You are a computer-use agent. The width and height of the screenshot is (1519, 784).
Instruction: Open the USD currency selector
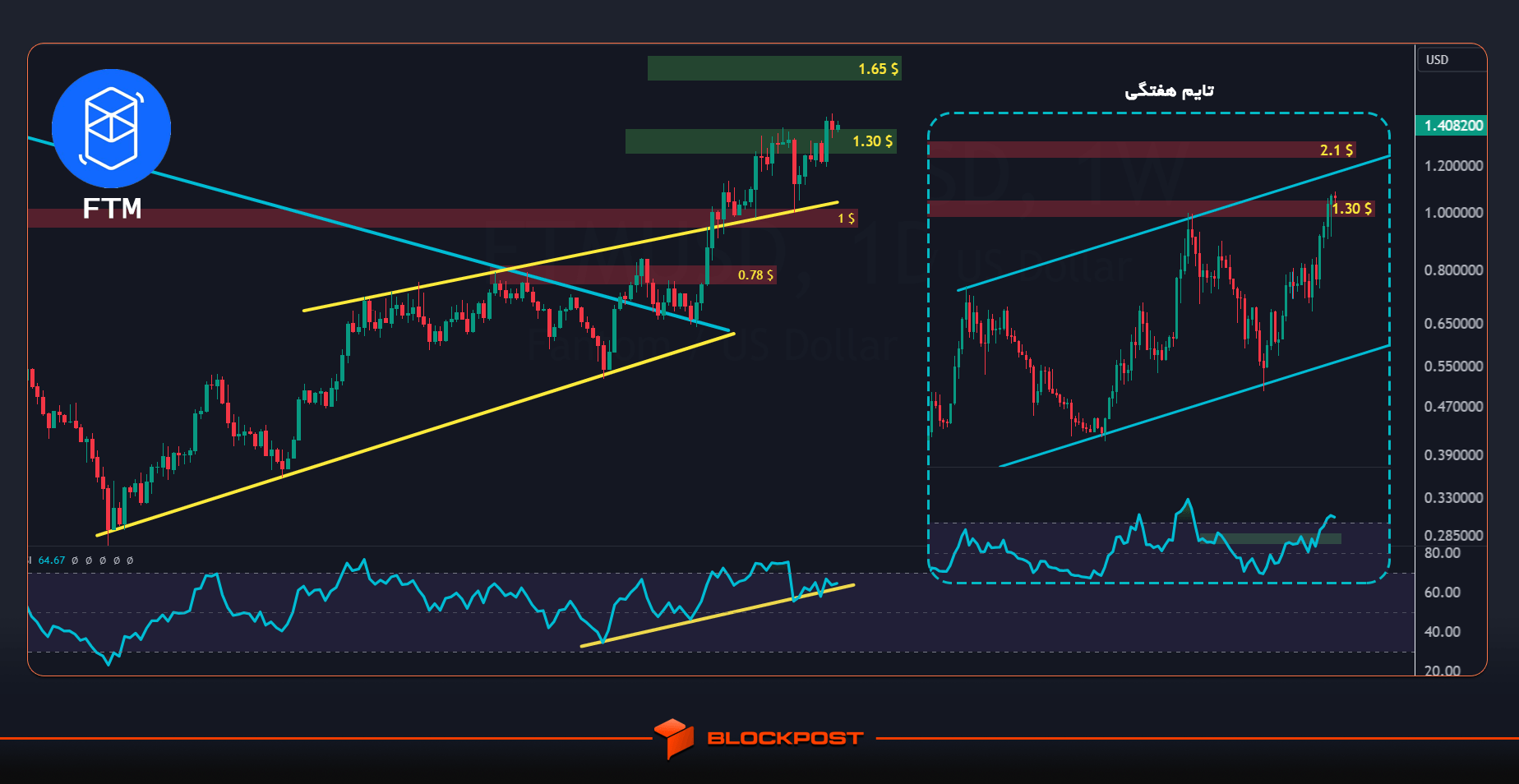click(x=1452, y=60)
